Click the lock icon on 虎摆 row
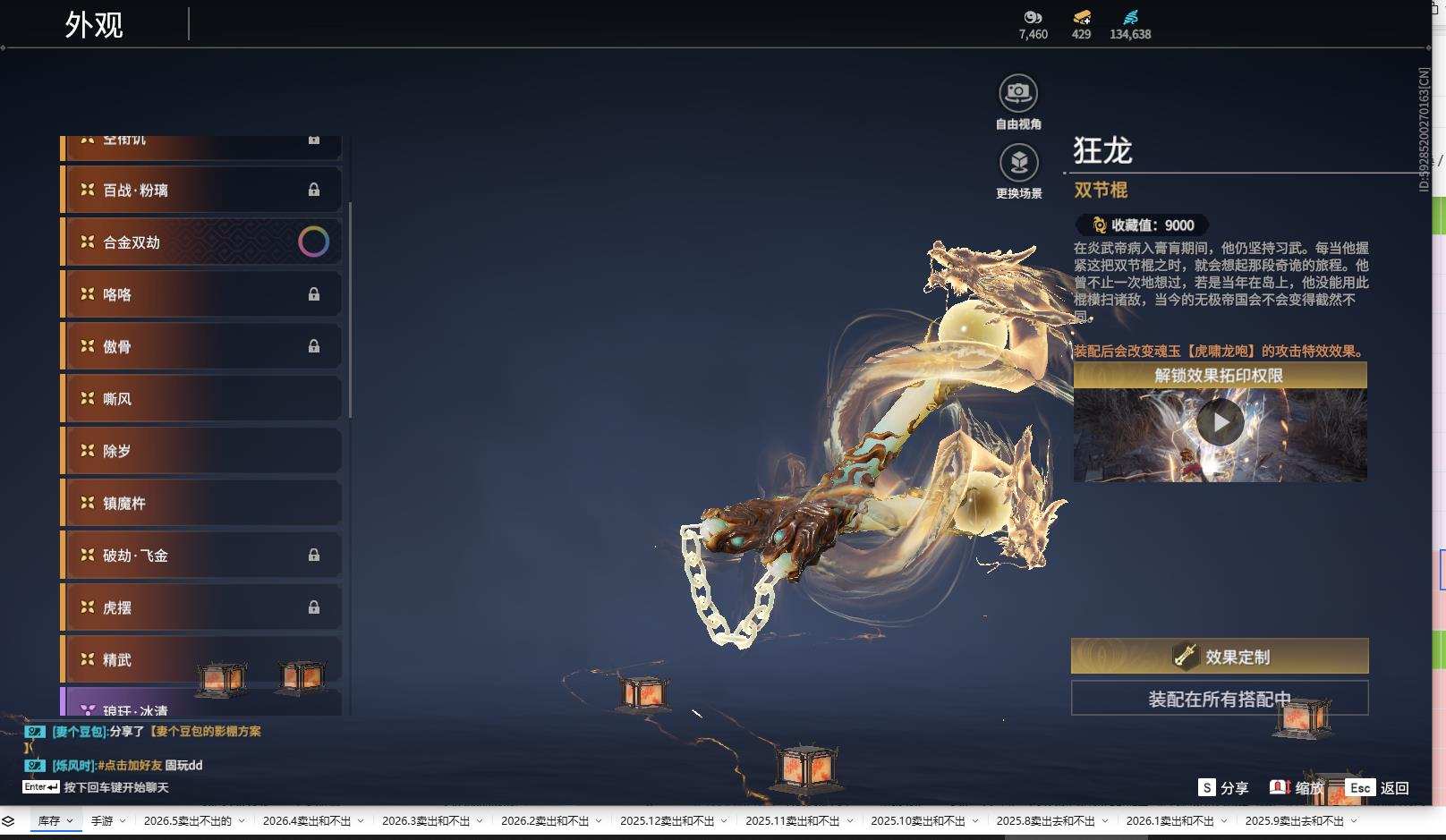 click(x=314, y=607)
